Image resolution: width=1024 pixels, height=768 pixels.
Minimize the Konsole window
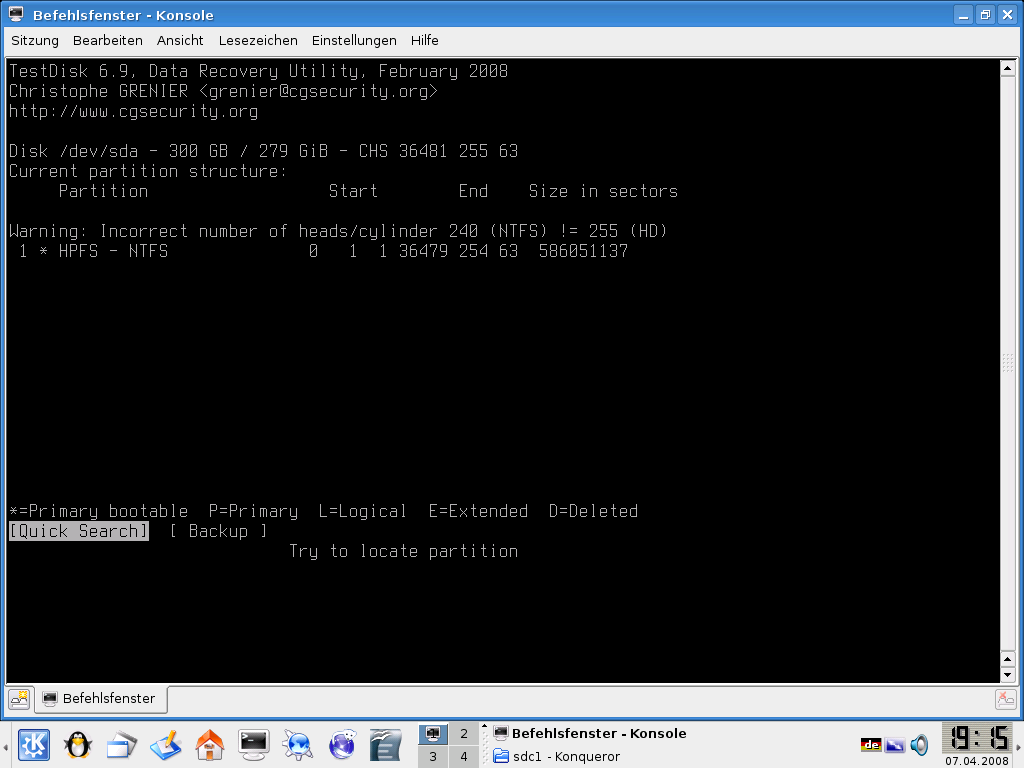[x=963, y=14]
